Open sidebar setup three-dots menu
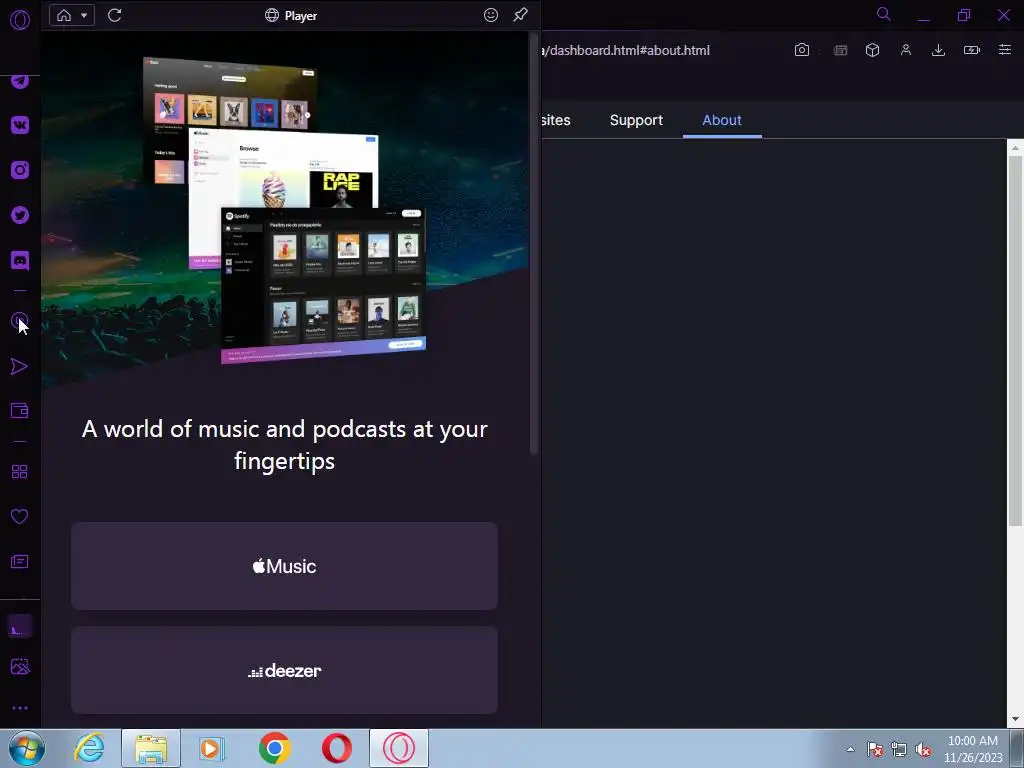1024x768 pixels. 20,708
